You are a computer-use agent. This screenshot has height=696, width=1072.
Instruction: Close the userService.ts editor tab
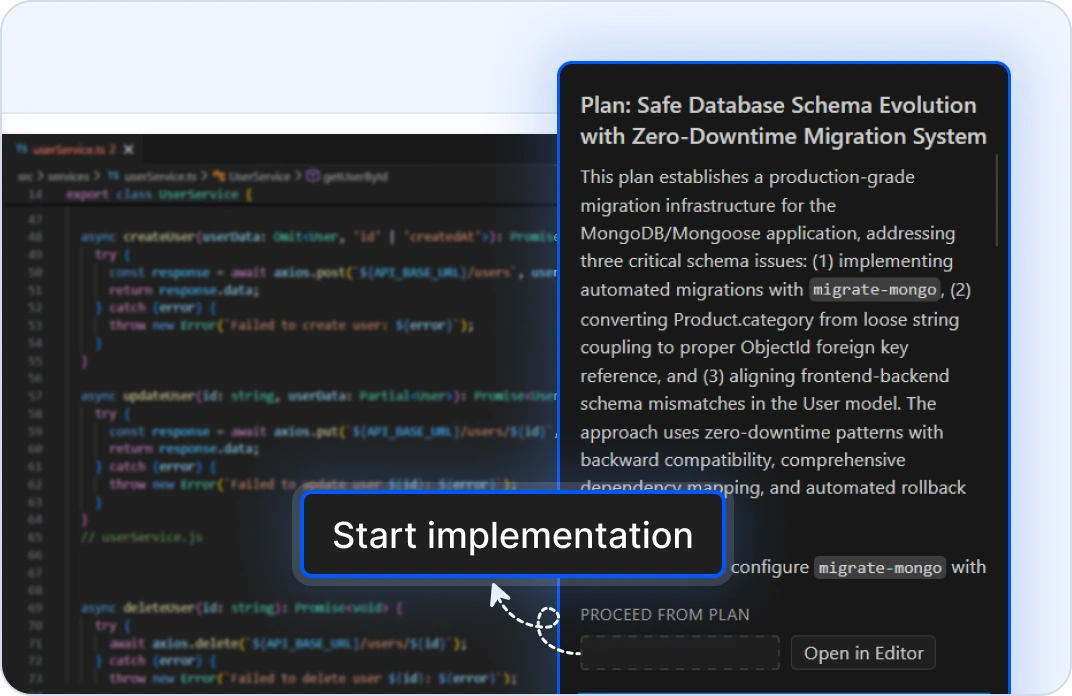click(128, 150)
